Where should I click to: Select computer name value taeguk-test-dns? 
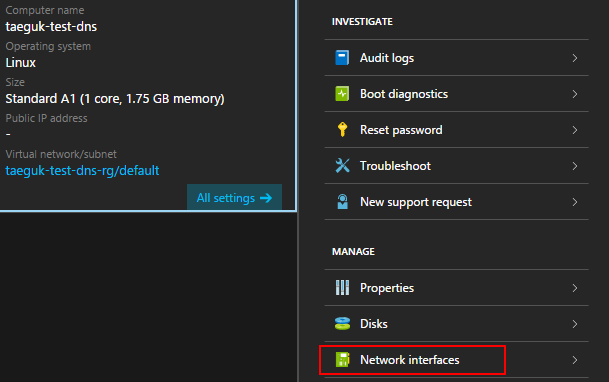tap(51, 27)
